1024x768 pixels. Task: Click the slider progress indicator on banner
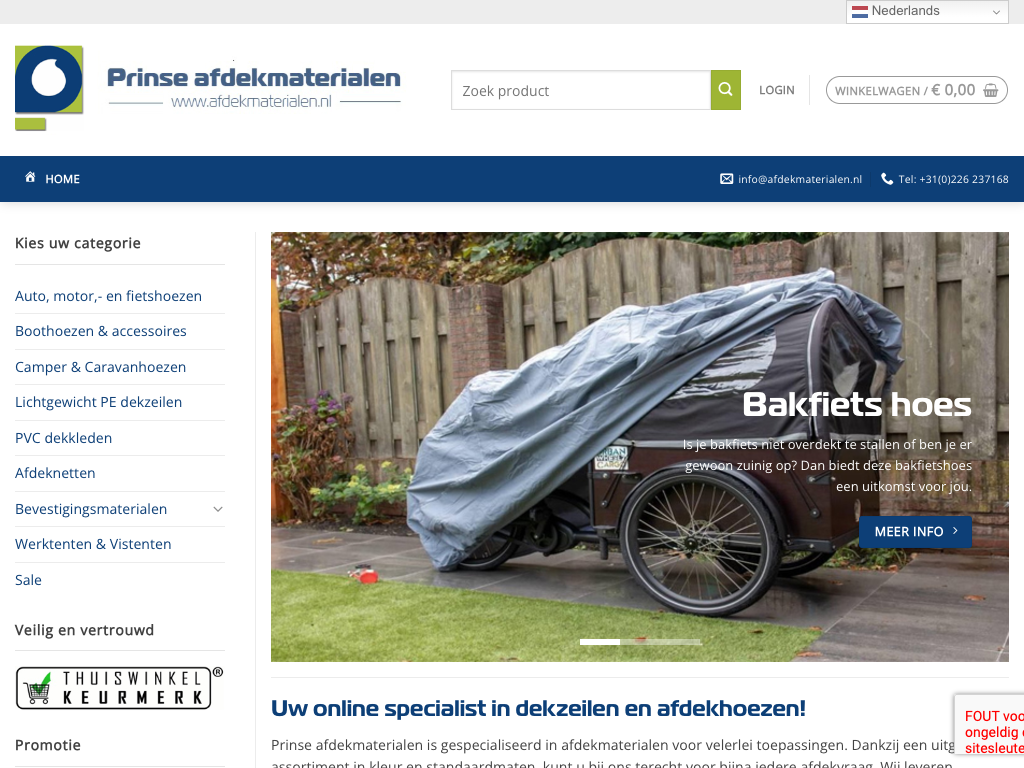coord(641,642)
